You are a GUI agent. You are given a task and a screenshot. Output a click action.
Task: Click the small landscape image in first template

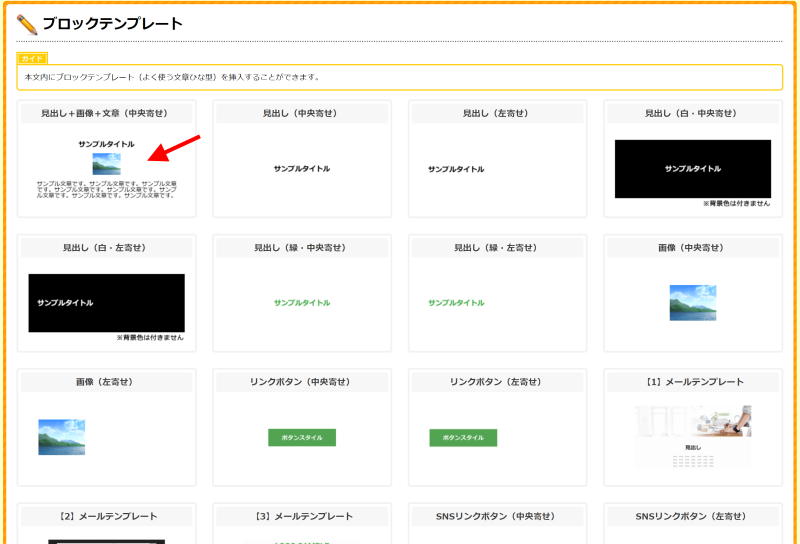tap(107, 164)
